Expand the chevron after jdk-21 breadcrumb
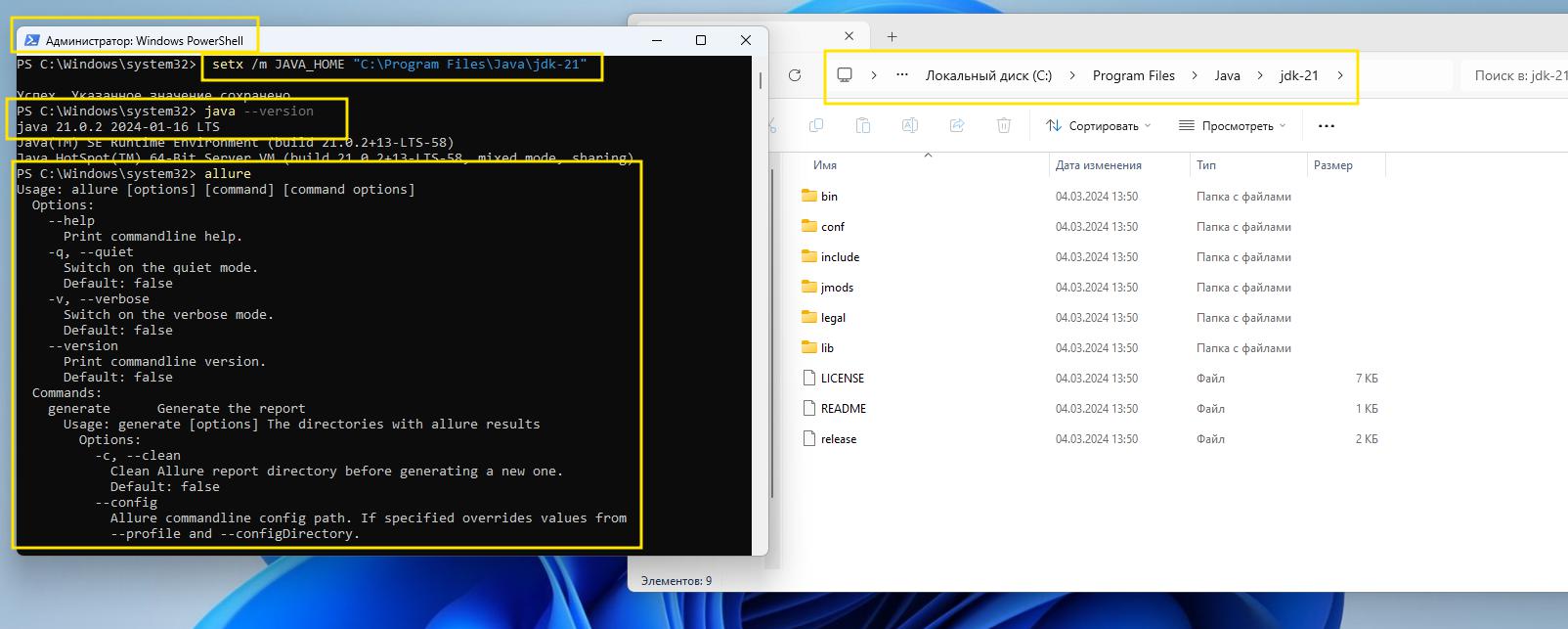Image resolution: width=1568 pixels, height=629 pixels. pyautogui.click(x=1340, y=75)
